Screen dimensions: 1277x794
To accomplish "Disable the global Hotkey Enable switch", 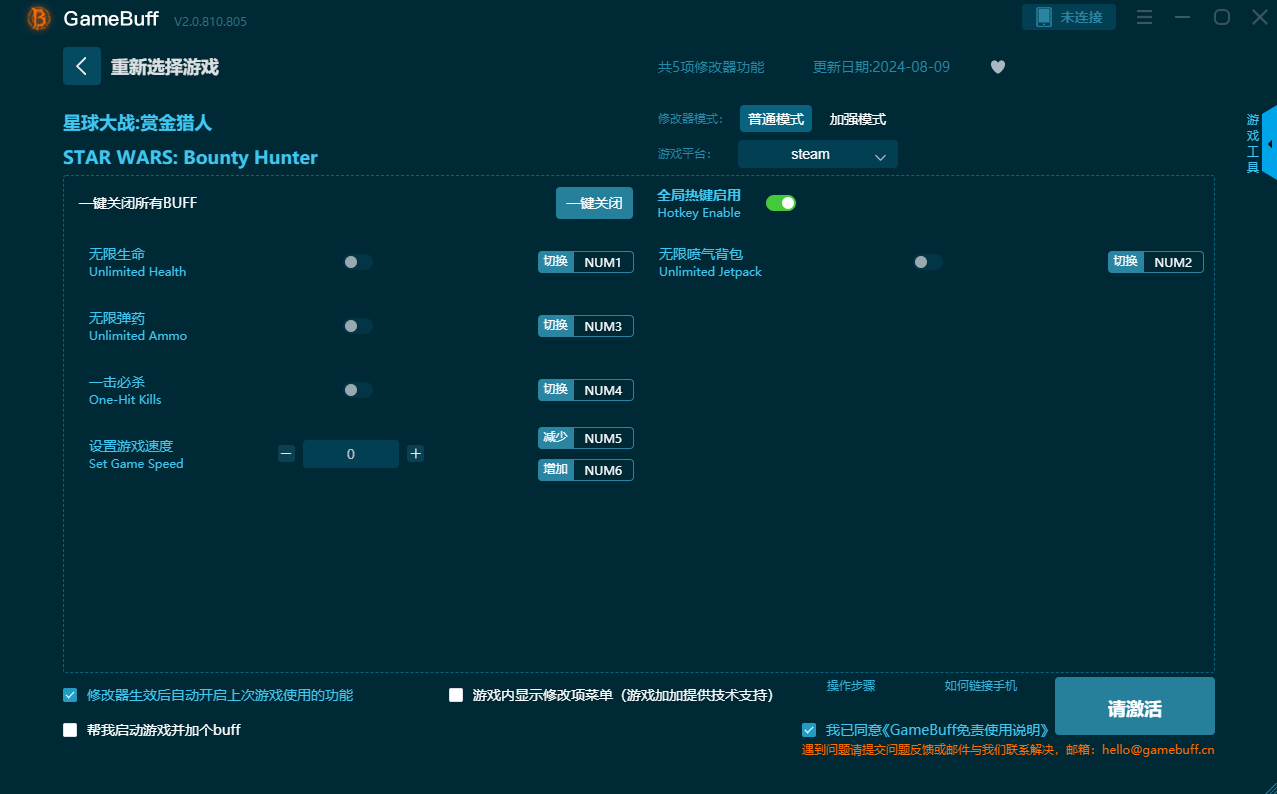I will (x=780, y=203).
